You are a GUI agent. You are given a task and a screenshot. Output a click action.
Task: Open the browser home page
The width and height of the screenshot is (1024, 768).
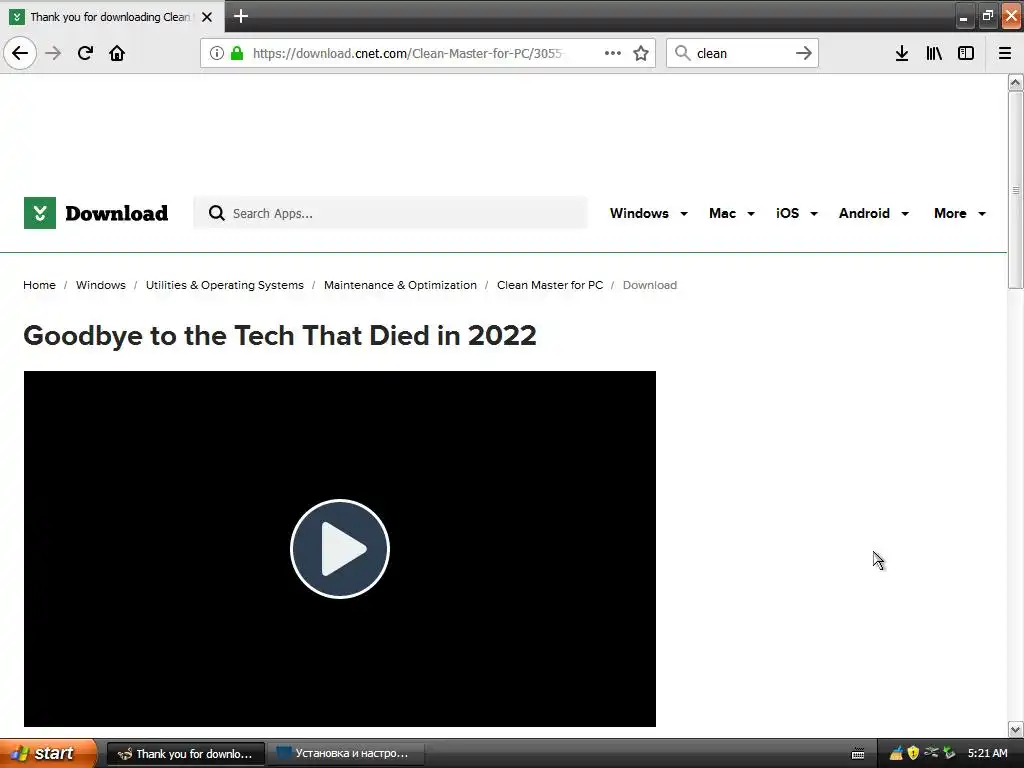117,53
